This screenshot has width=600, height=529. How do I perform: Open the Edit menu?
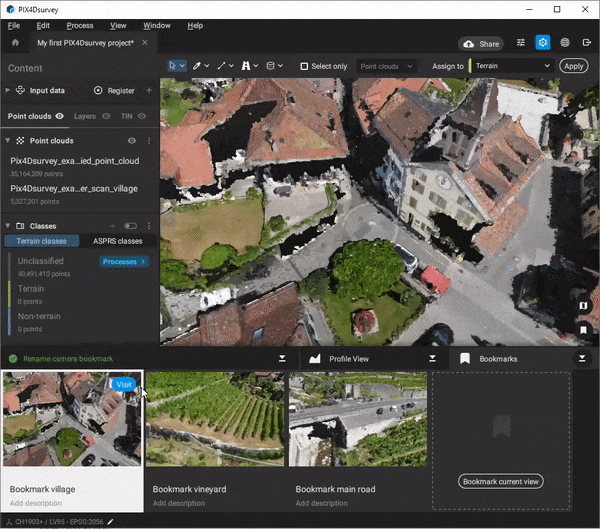tap(43, 26)
